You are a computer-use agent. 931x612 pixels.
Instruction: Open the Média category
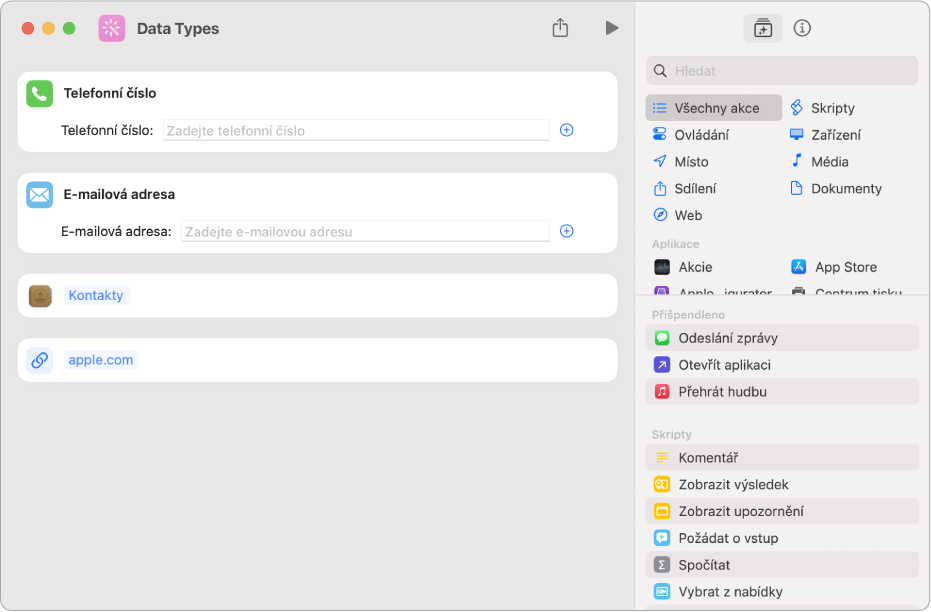(819, 161)
